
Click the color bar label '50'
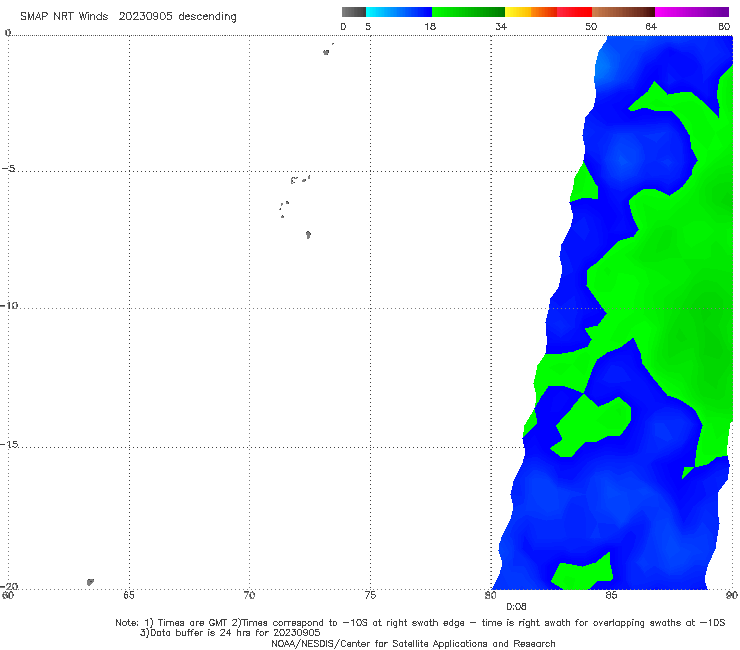591,27
